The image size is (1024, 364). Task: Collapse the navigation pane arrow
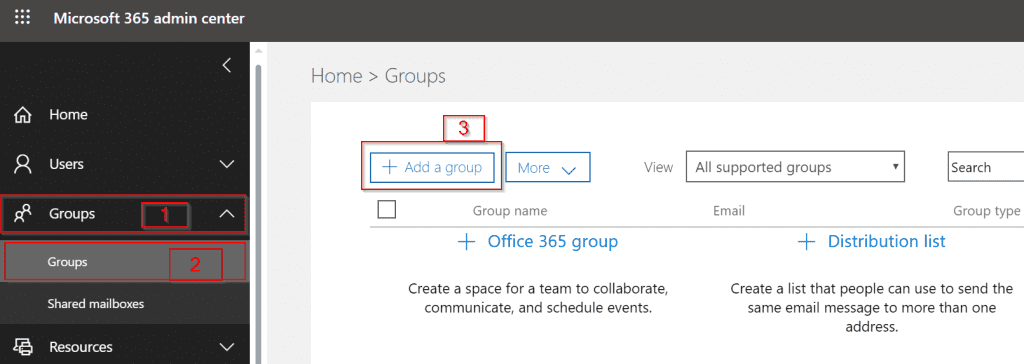(x=227, y=65)
